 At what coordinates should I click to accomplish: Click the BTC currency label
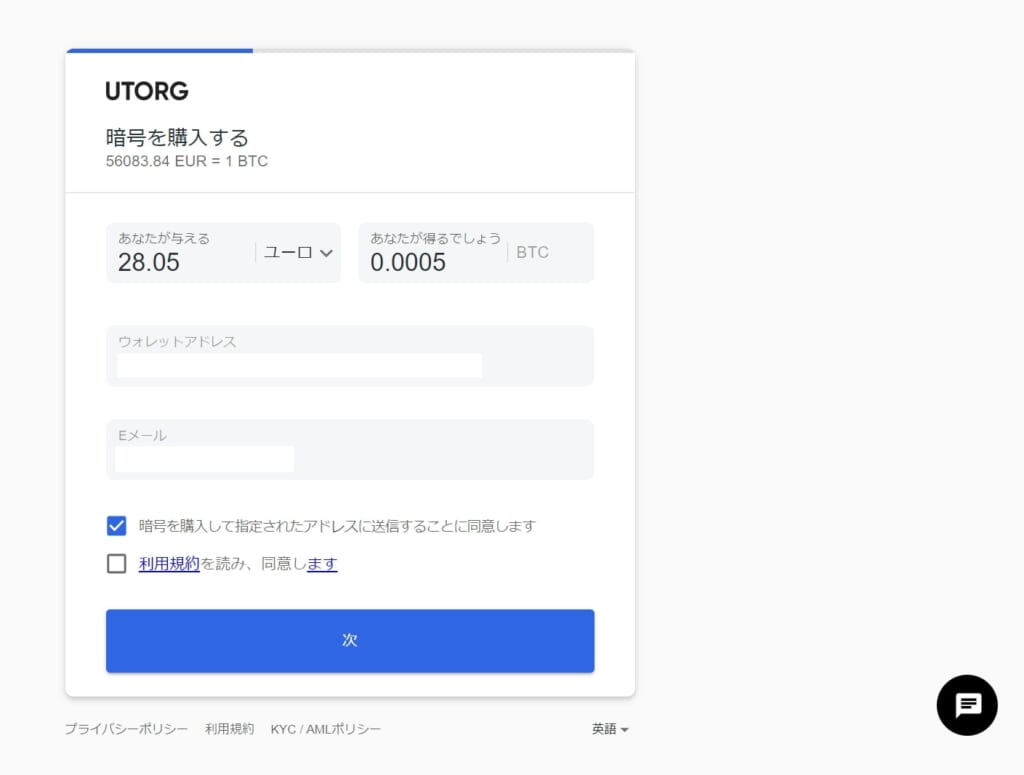click(532, 253)
